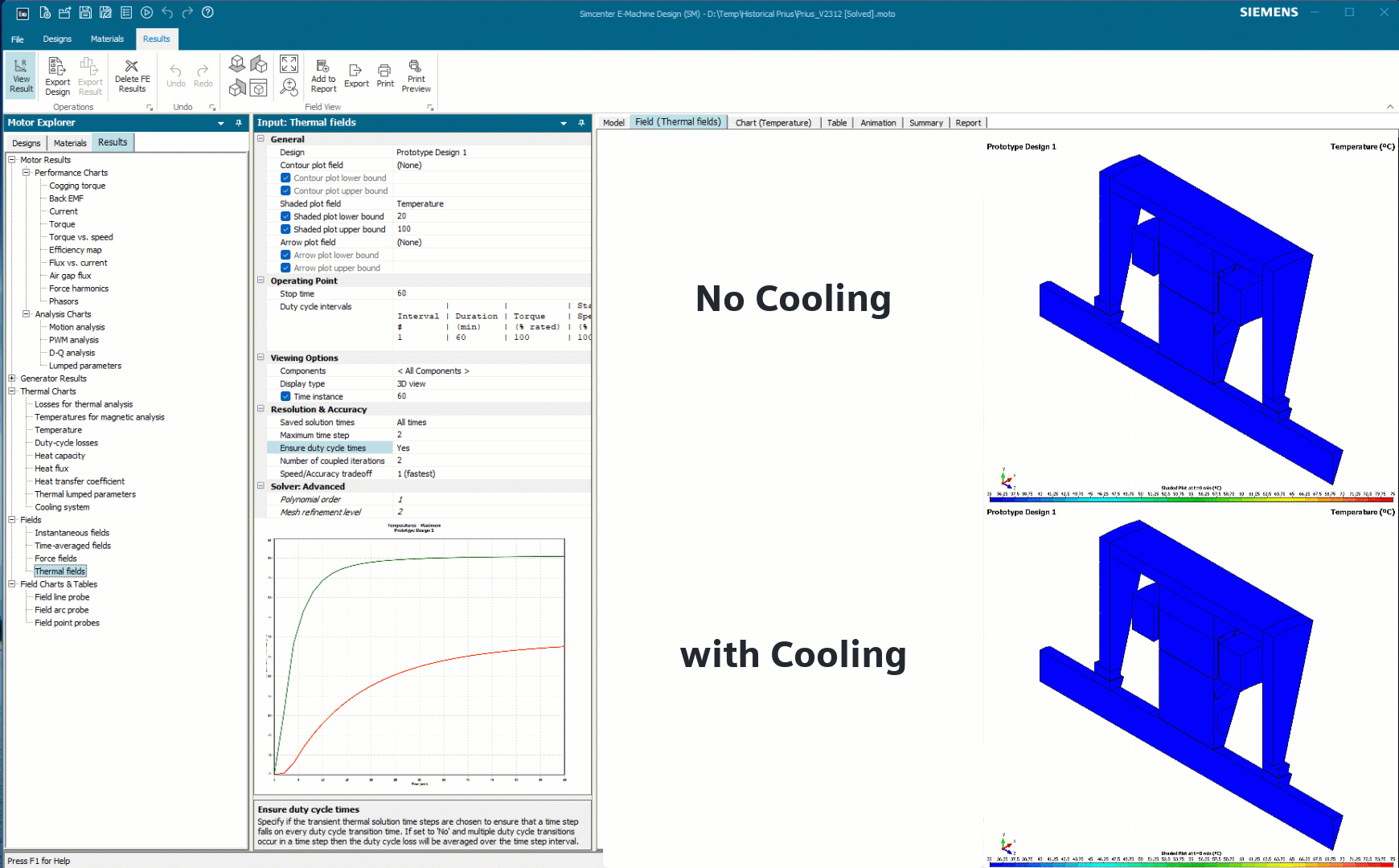Click the Help question mark icon
This screenshot has width=1399, height=868.
pos(207,12)
